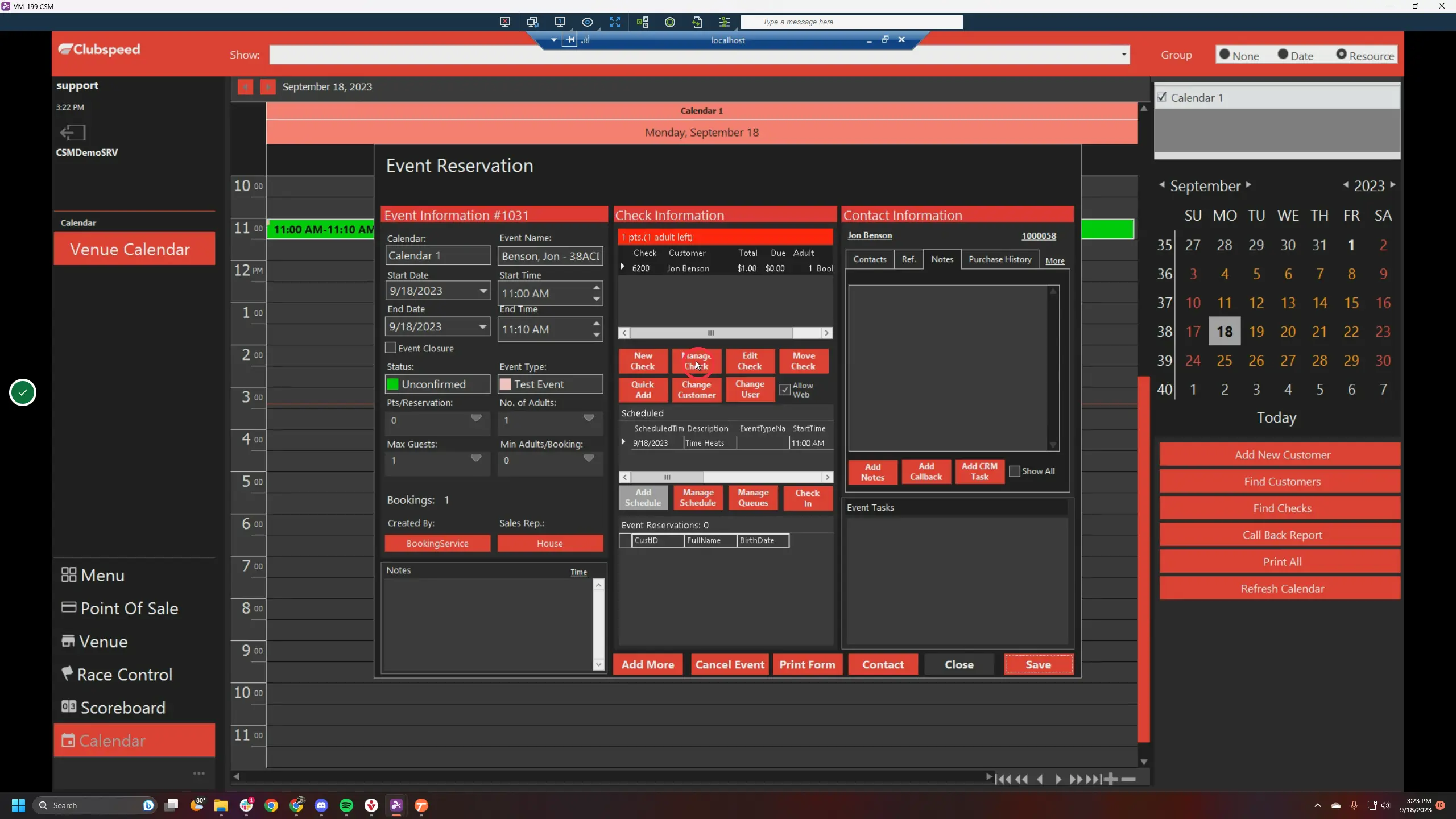The height and width of the screenshot is (819, 1456).
Task: Open the Menu grid icon in sidebar
Action: pyautogui.click(x=69, y=575)
